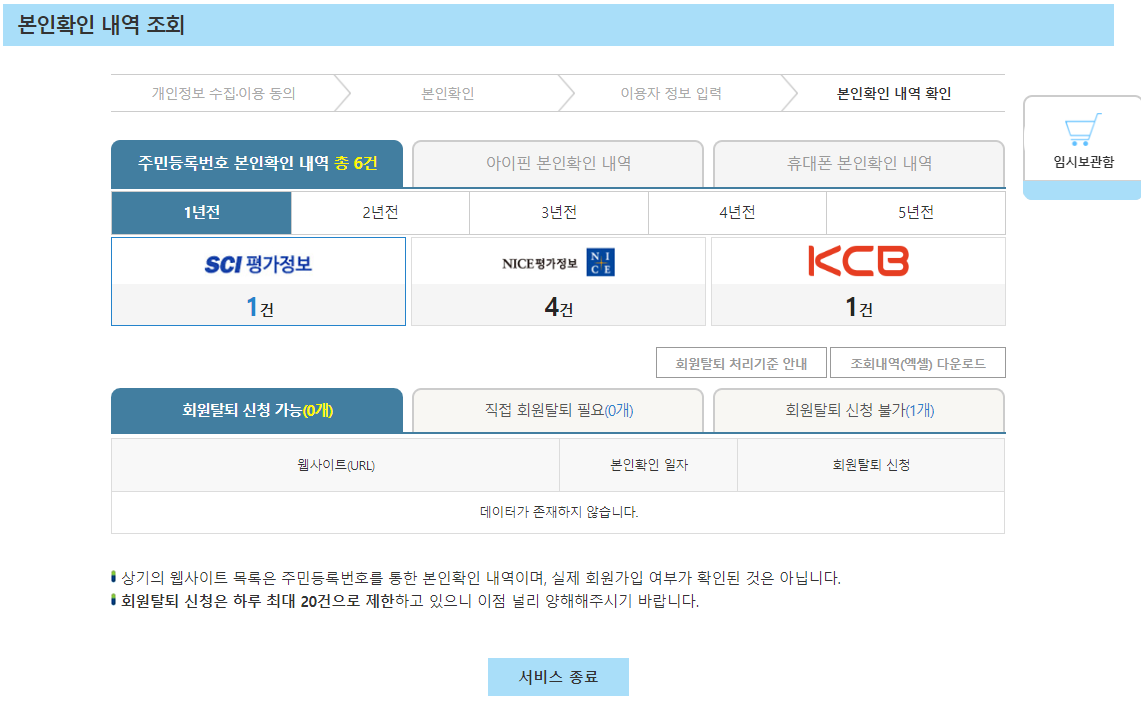The height and width of the screenshot is (706, 1141).
Task: Switch to 아이핀 본인확인 내역 tab
Action: pyautogui.click(x=558, y=164)
